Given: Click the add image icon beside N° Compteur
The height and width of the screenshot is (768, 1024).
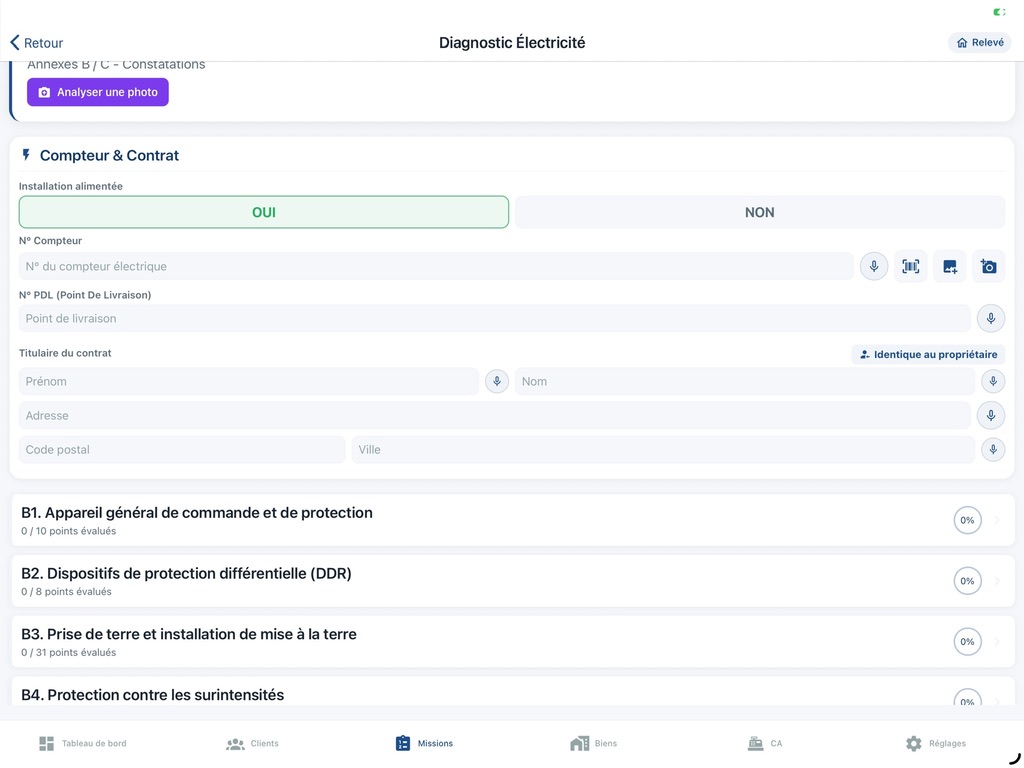Looking at the screenshot, I should click(949, 267).
